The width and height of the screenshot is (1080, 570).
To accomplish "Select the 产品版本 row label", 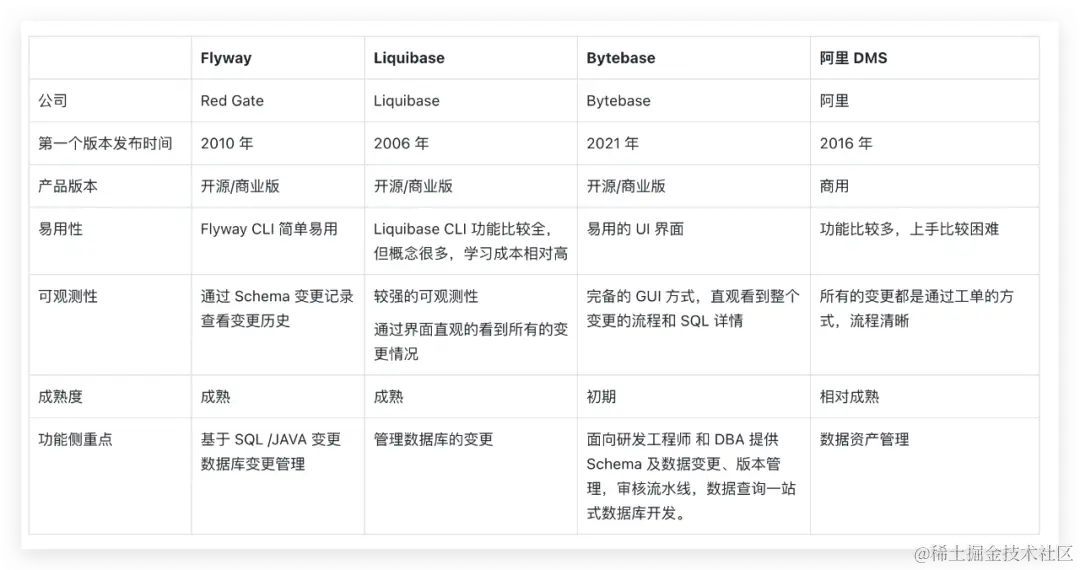I will 68,186.
